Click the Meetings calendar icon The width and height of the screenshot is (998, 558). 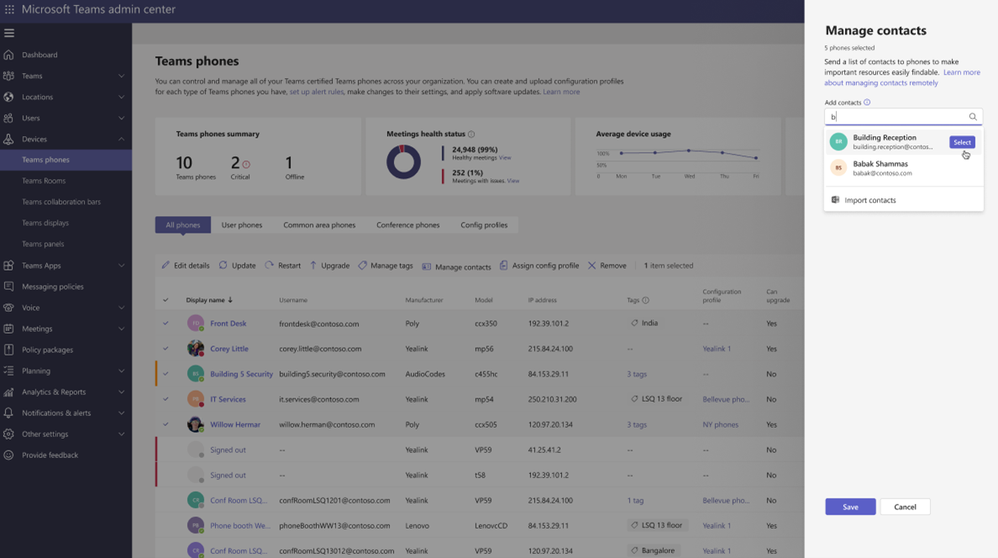8,328
